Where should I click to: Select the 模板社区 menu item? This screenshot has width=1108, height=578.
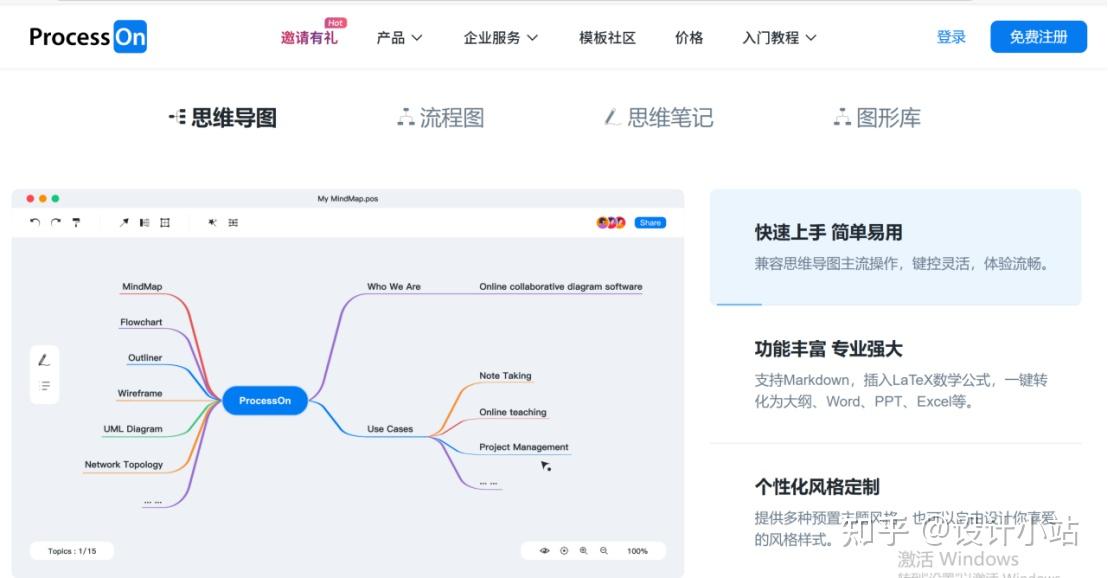click(607, 37)
